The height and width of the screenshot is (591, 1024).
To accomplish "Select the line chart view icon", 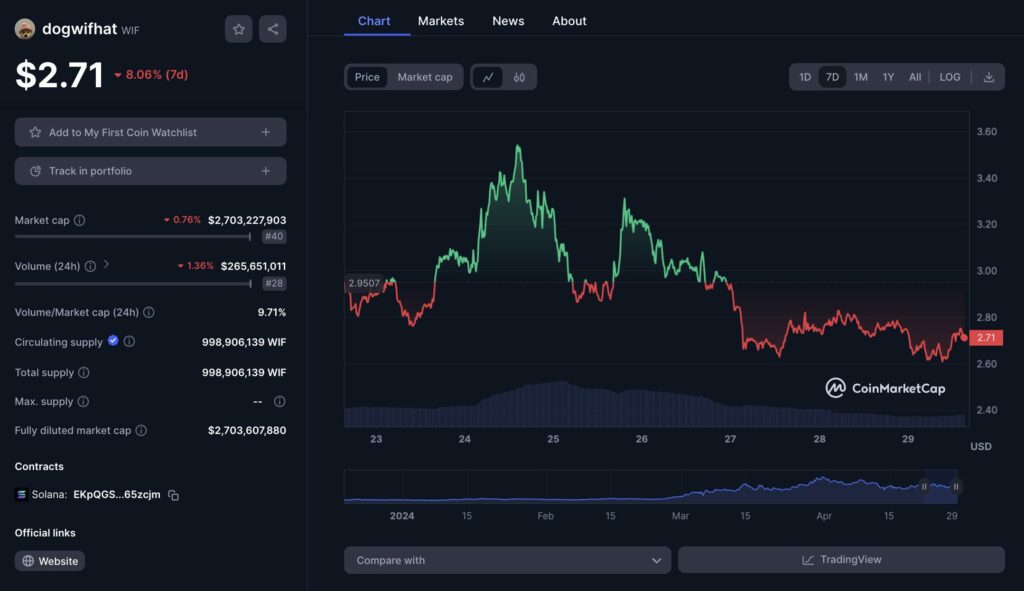I will (x=487, y=77).
